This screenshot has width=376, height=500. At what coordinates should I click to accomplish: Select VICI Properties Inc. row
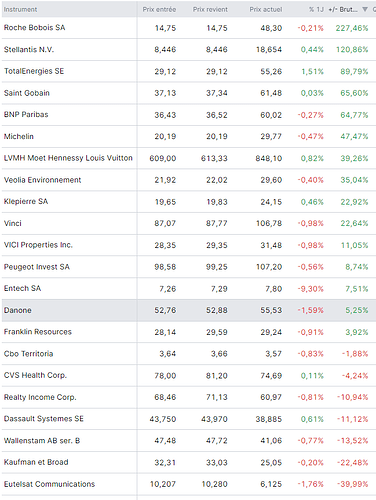[189, 245]
